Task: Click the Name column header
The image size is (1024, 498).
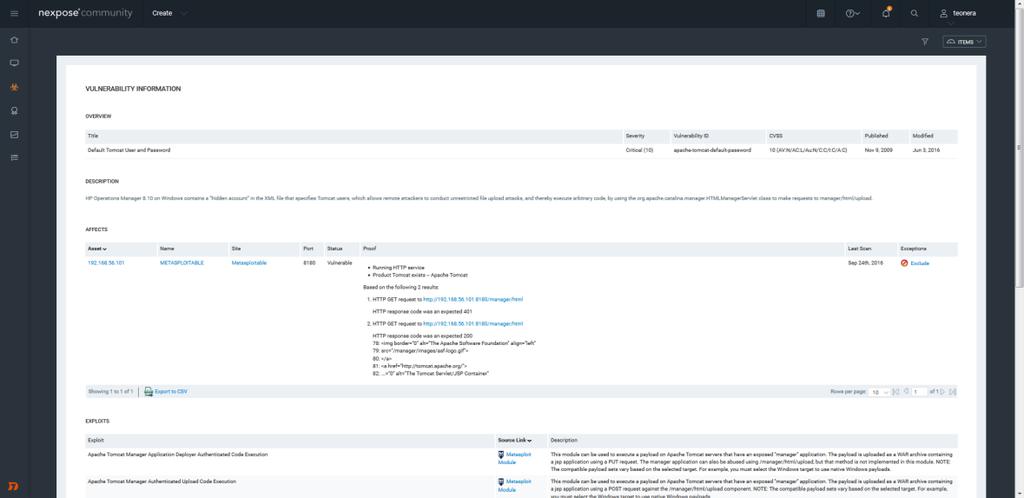Action: pyautogui.click(x=167, y=249)
